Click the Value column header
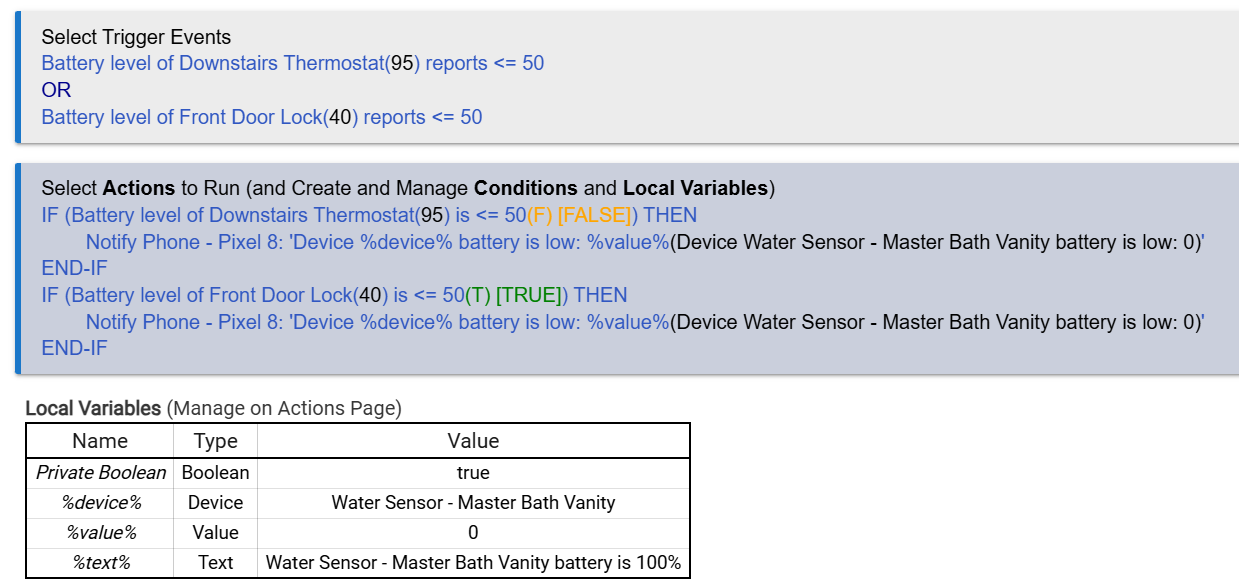 [x=473, y=441]
